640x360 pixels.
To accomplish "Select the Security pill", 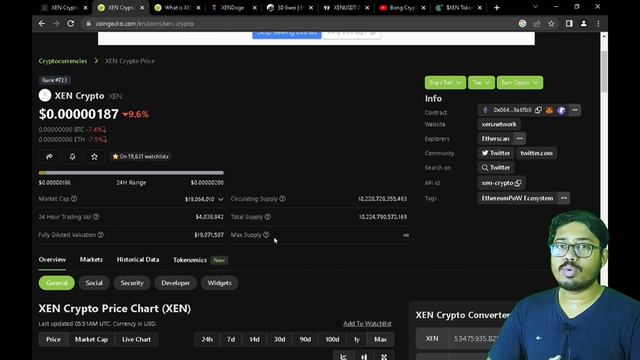I will [x=132, y=283].
